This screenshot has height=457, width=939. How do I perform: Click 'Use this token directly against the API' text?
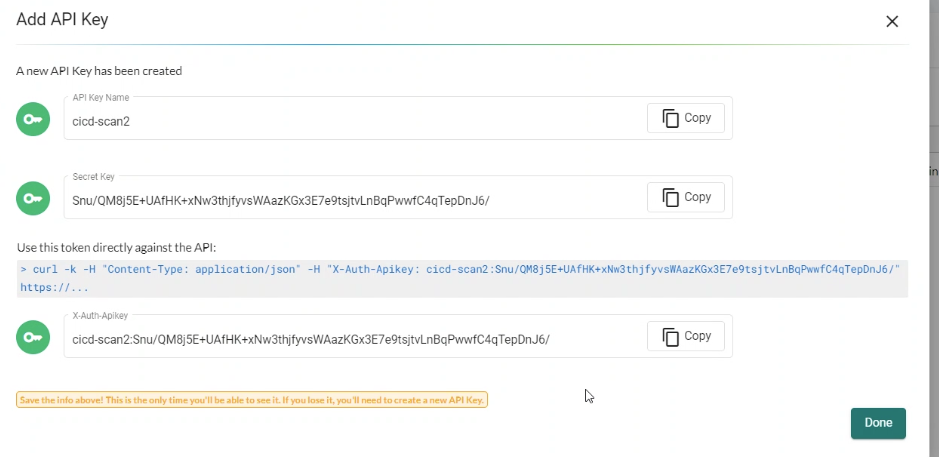pos(116,247)
